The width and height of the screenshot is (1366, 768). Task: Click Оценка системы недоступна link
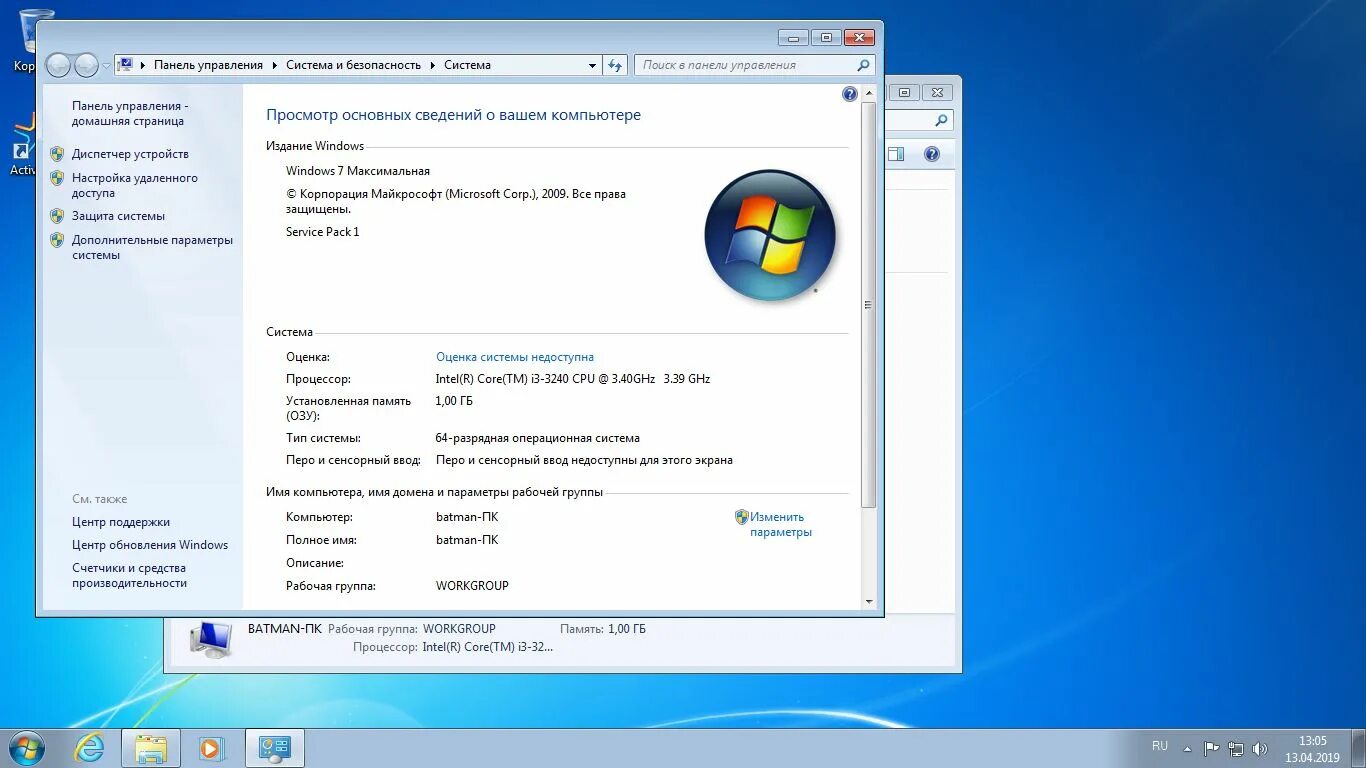tap(515, 357)
